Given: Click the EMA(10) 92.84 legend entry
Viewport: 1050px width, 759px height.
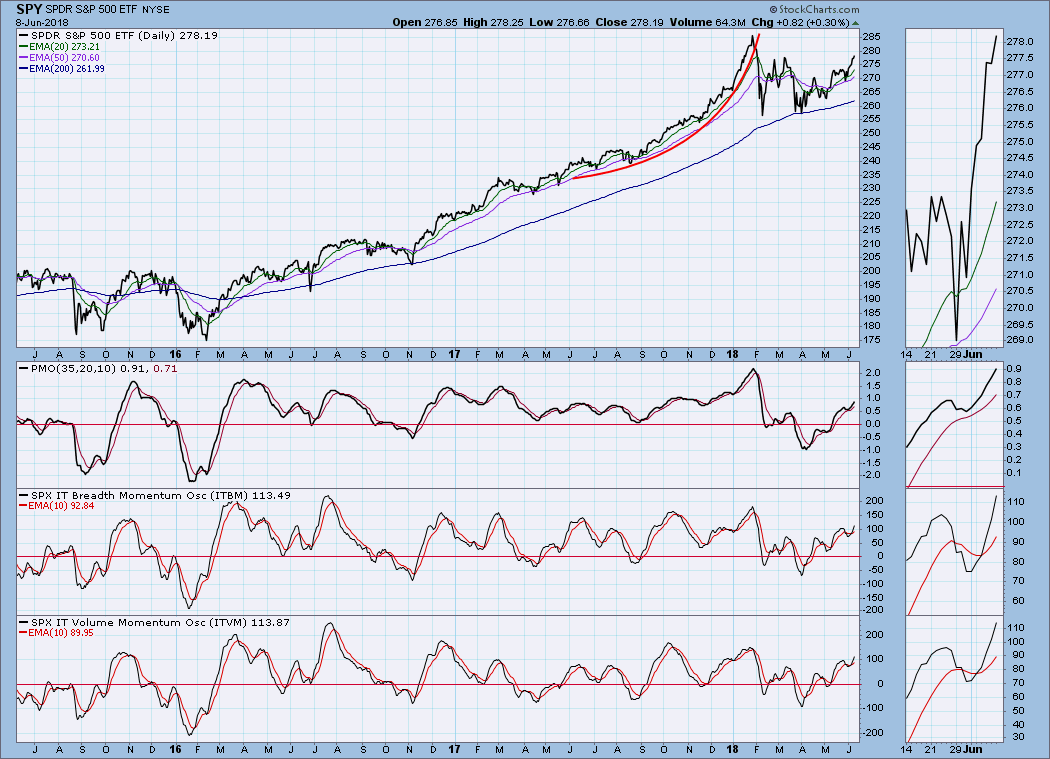Looking at the screenshot, I should [57, 506].
